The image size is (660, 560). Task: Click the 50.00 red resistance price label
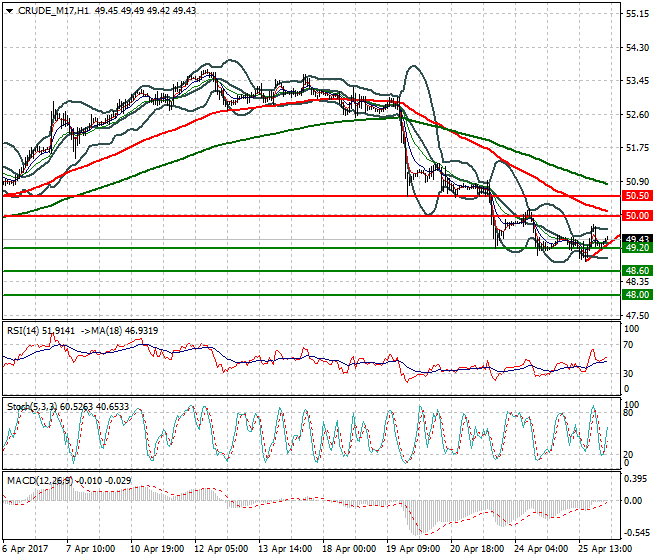(637, 216)
